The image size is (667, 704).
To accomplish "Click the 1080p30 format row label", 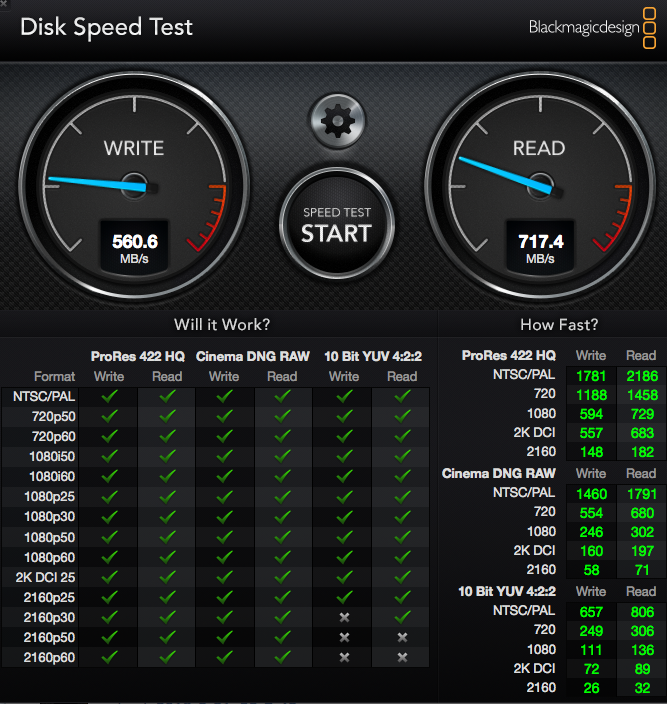I will click(x=50, y=517).
